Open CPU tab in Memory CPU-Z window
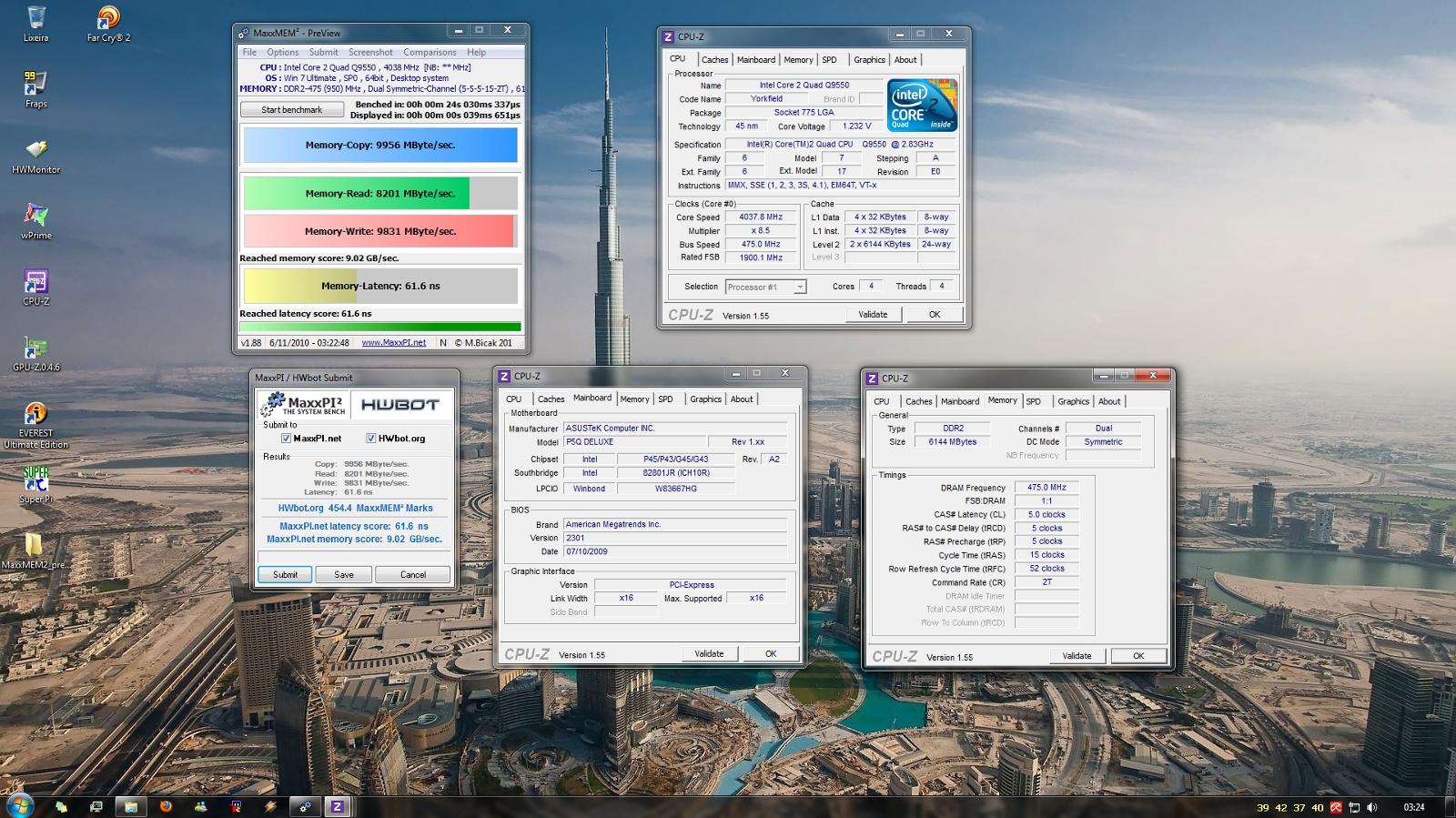1456x818 pixels. click(x=882, y=401)
